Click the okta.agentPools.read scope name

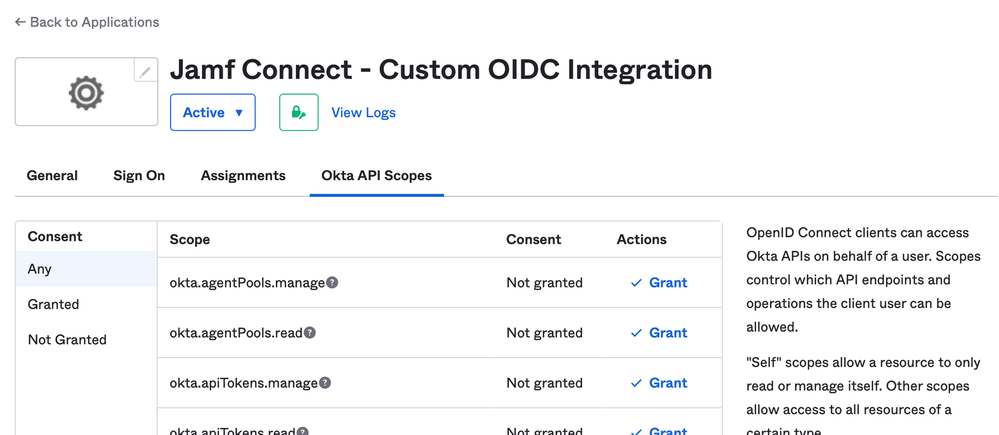click(236, 332)
